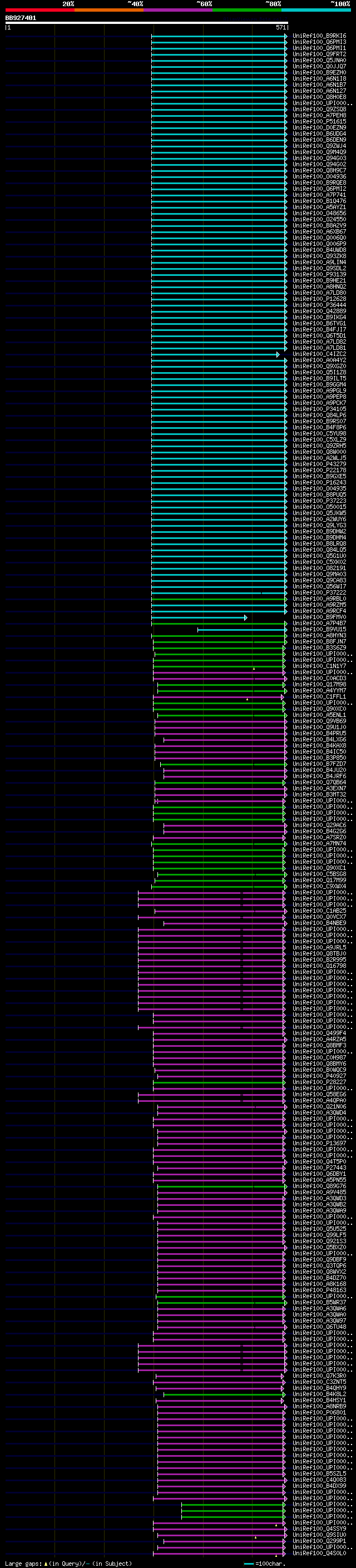Select hit label UniRef100_Q16798
This screenshot has width=356, height=1568.
pyautogui.click(x=319, y=966)
